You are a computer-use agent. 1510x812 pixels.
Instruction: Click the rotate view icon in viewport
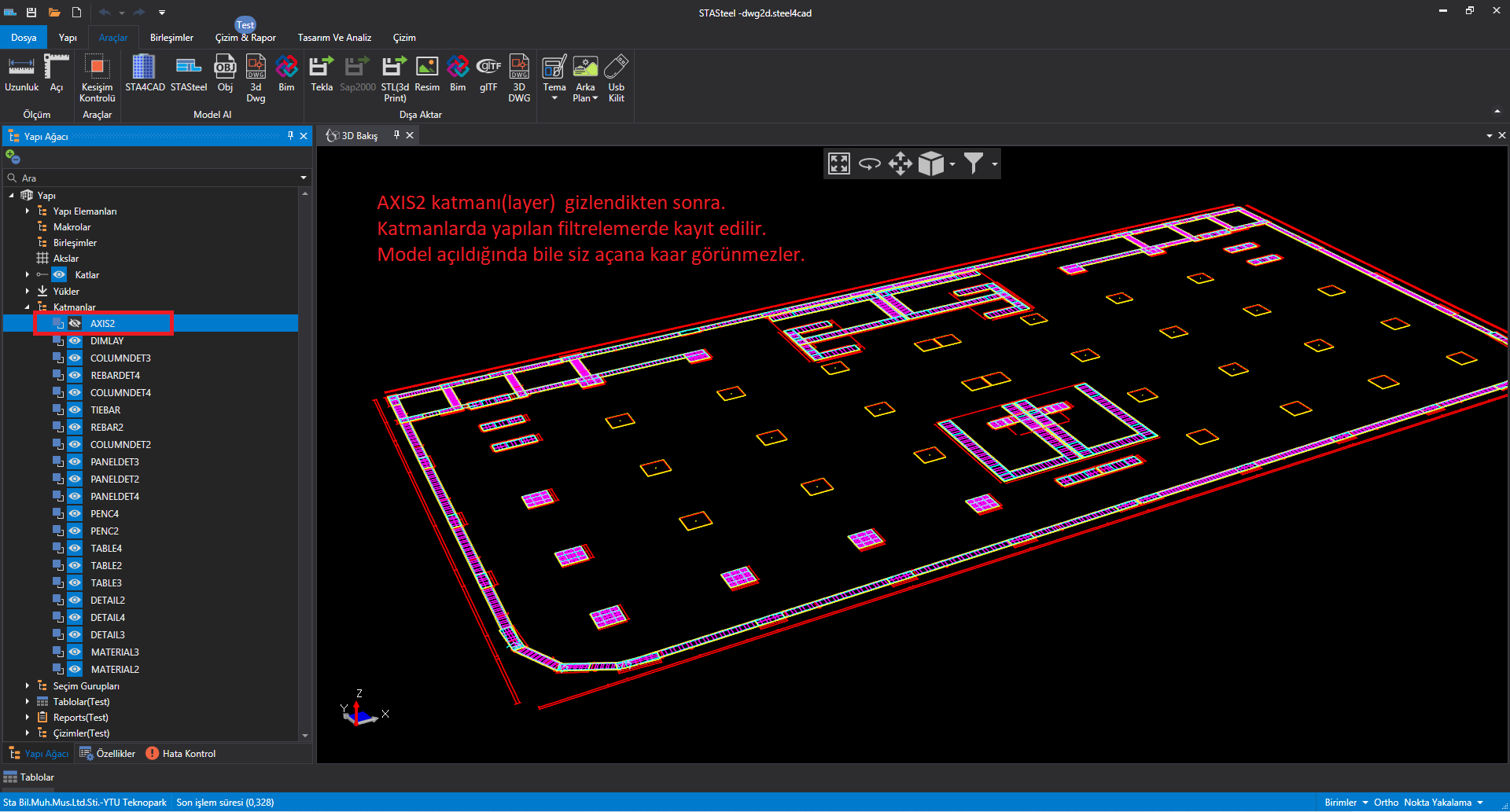(x=869, y=164)
